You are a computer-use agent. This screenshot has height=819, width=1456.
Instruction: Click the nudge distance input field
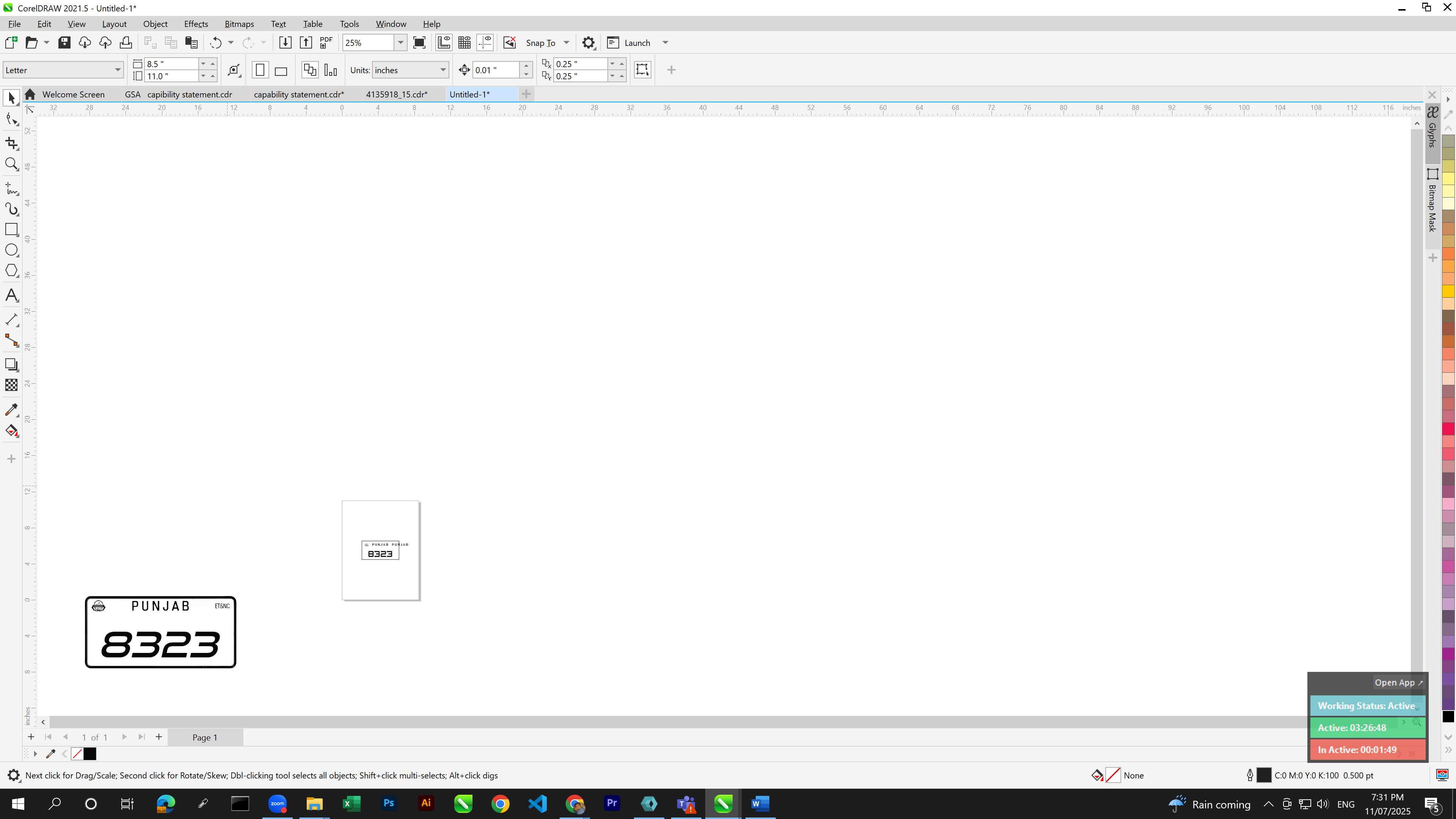pos(496,70)
